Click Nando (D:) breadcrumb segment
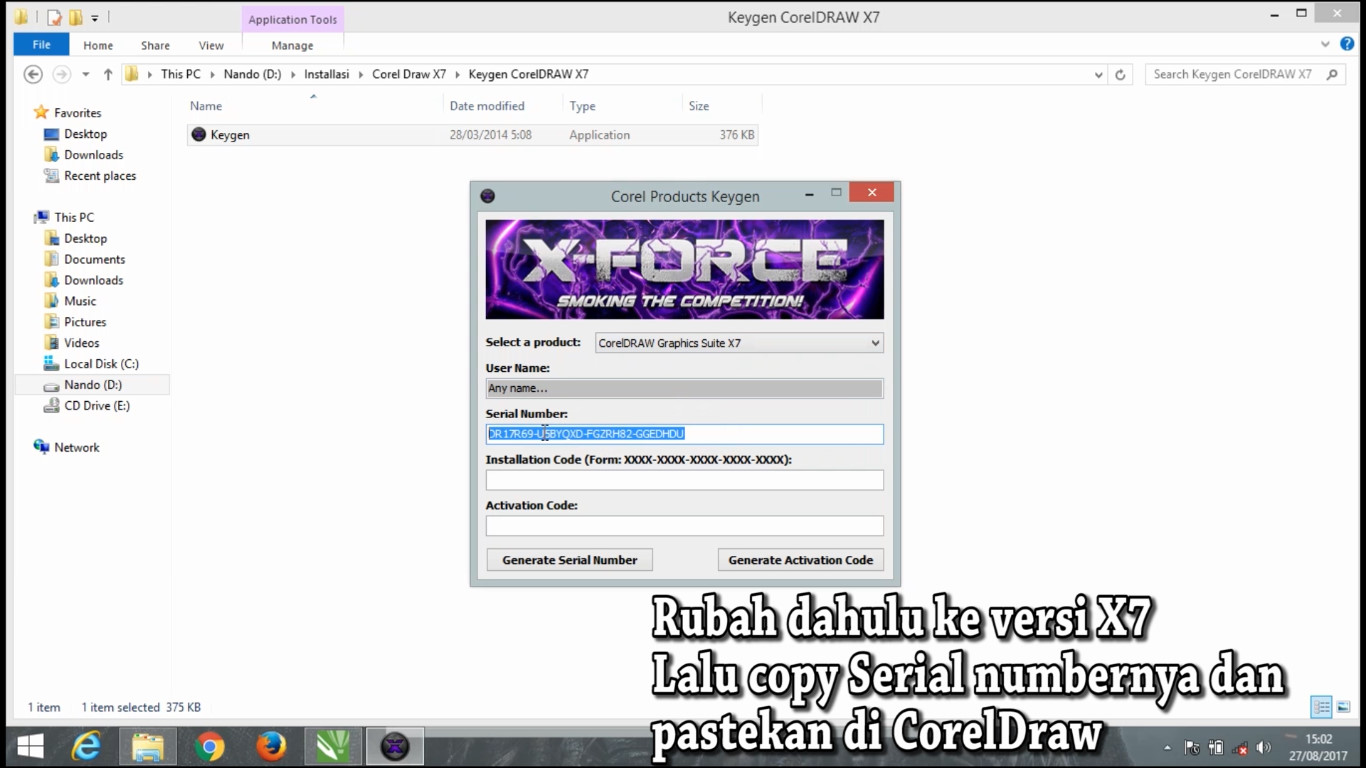This screenshot has height=768, width=1366. click(252, 74)
